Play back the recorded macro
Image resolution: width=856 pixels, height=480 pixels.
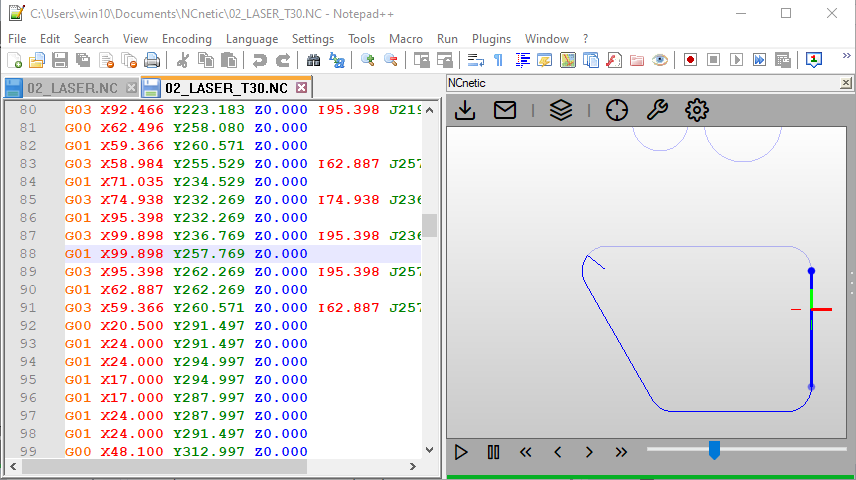(x=736, y=60)
